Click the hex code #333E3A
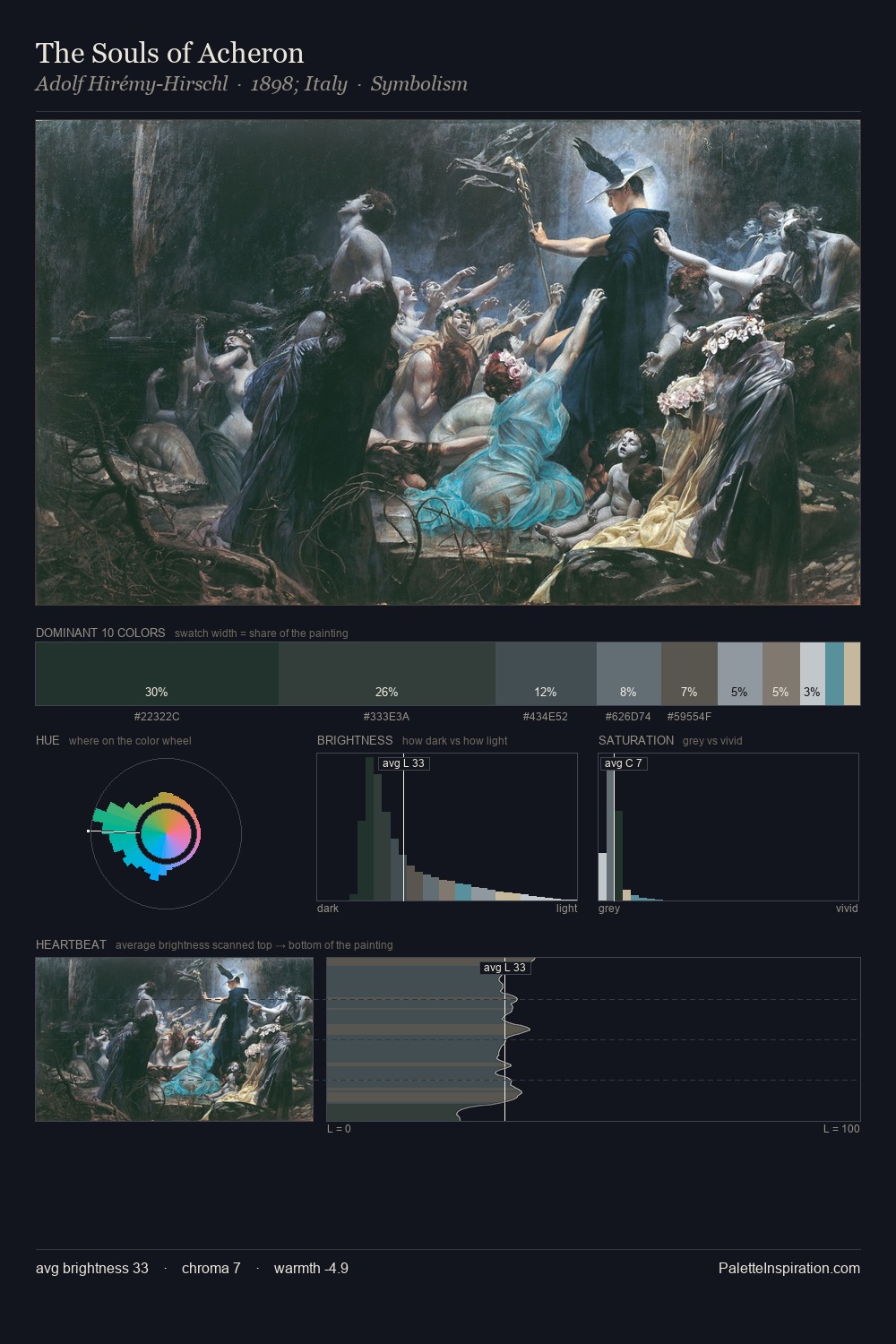Viewport: 896px width, 1344px height. tap(386, 717)
